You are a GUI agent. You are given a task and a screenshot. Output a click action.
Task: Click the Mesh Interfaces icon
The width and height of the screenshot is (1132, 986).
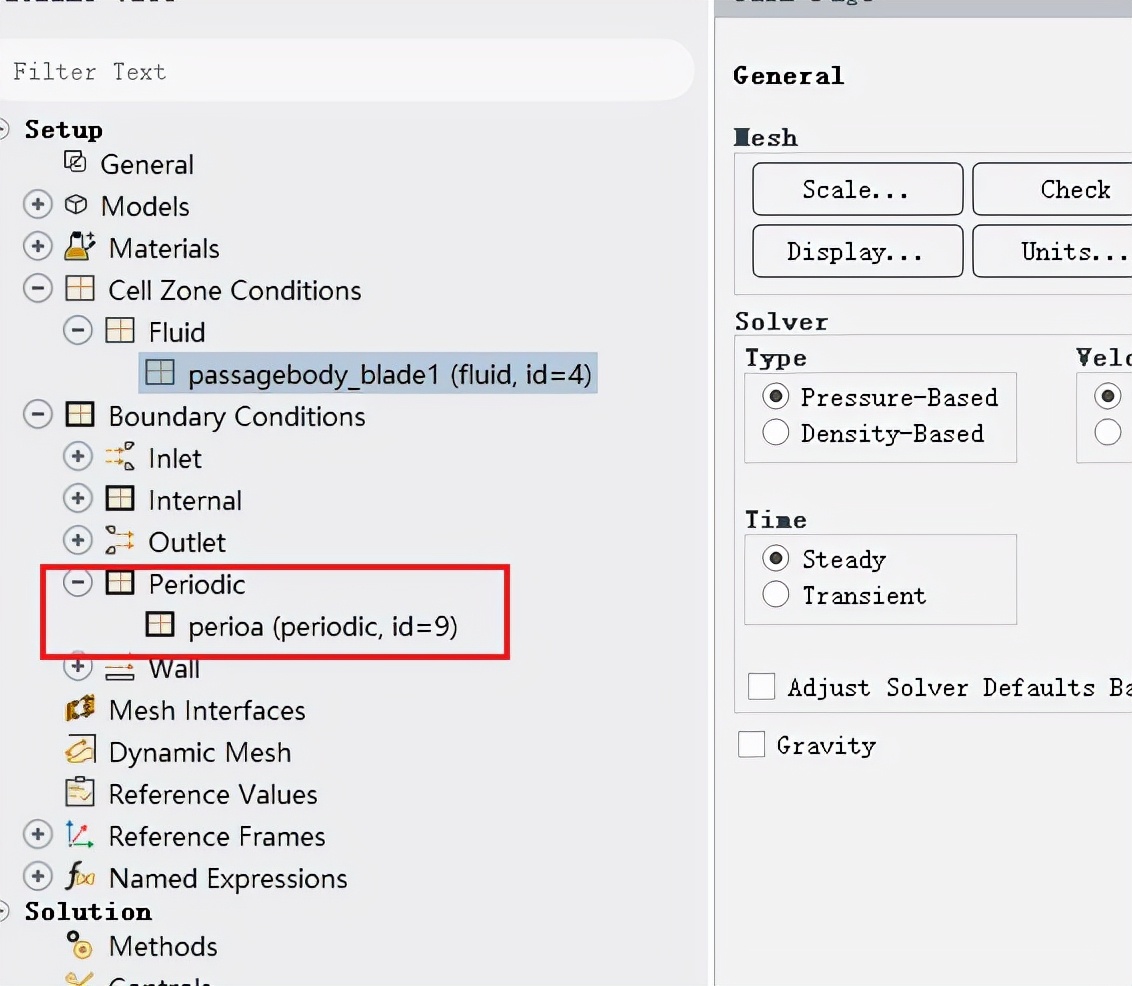point(80,710)
